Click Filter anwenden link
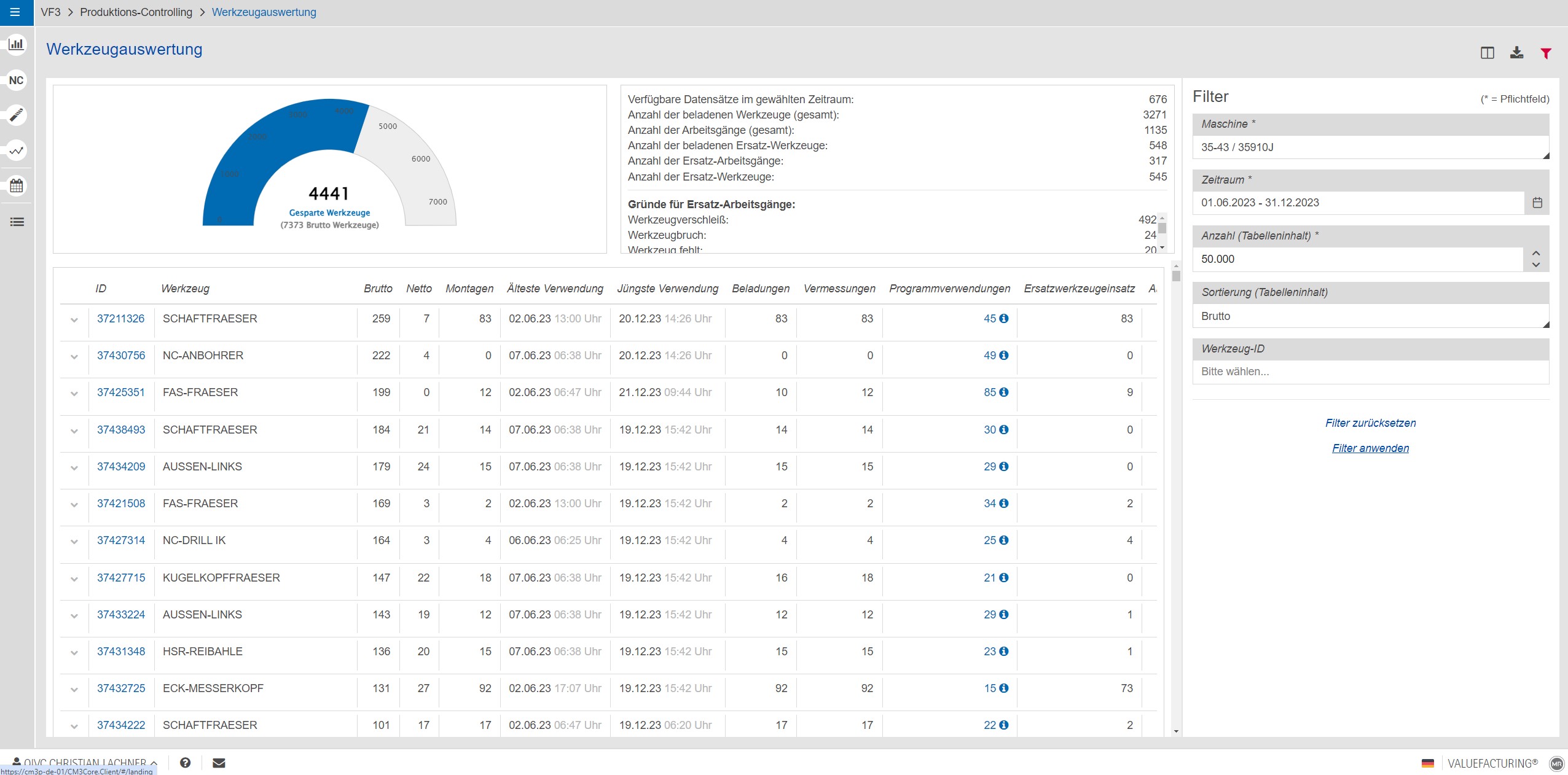 tap(1370, 448)
